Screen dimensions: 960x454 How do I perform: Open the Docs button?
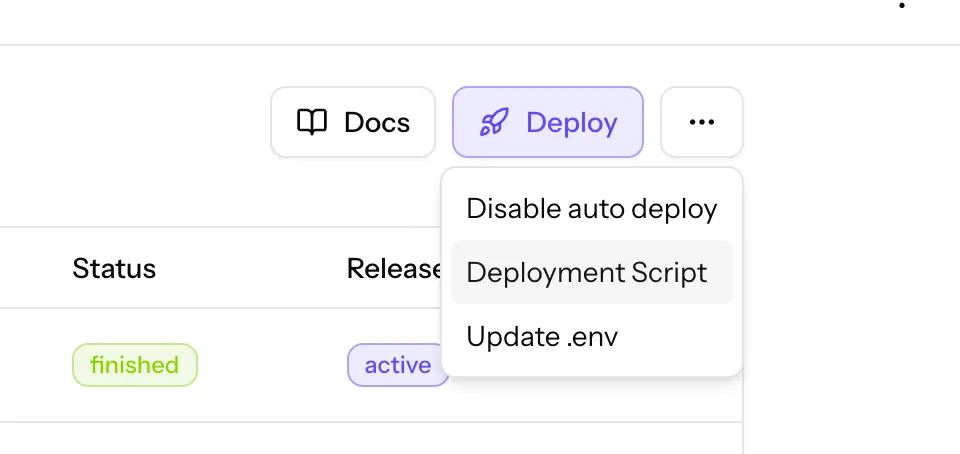(x=353, y=122)
